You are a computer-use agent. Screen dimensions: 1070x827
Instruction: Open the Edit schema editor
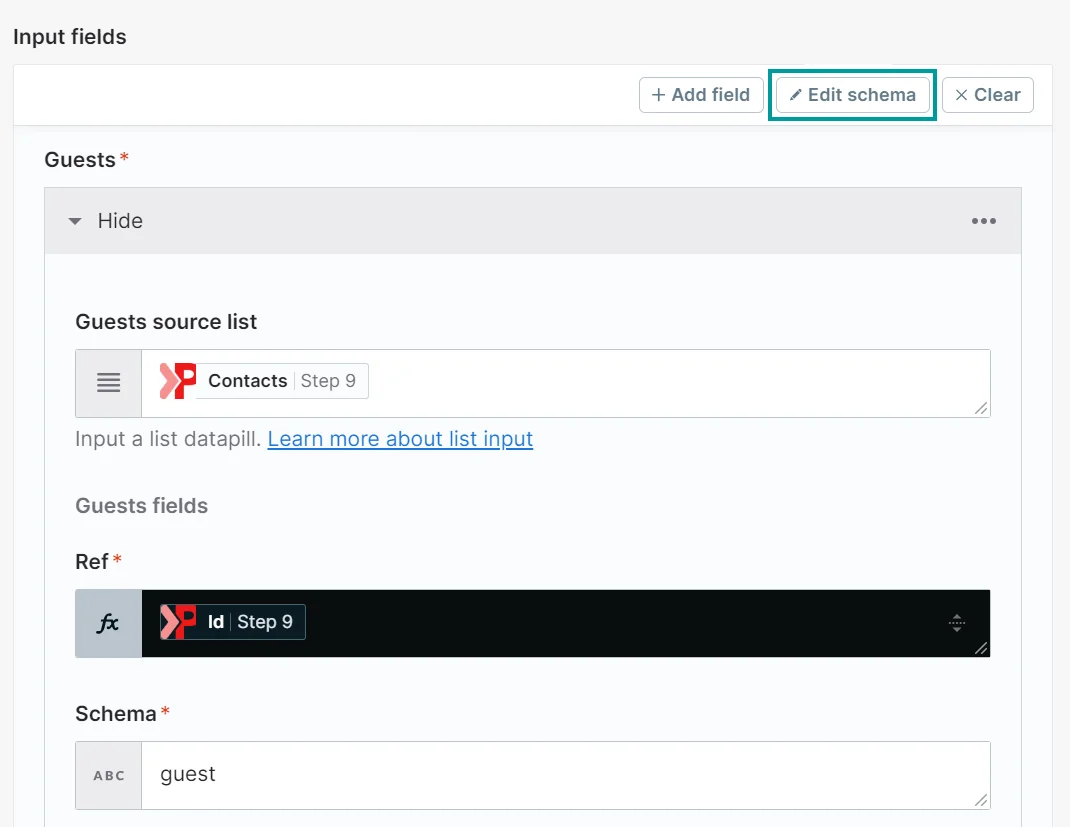point(852,95)
